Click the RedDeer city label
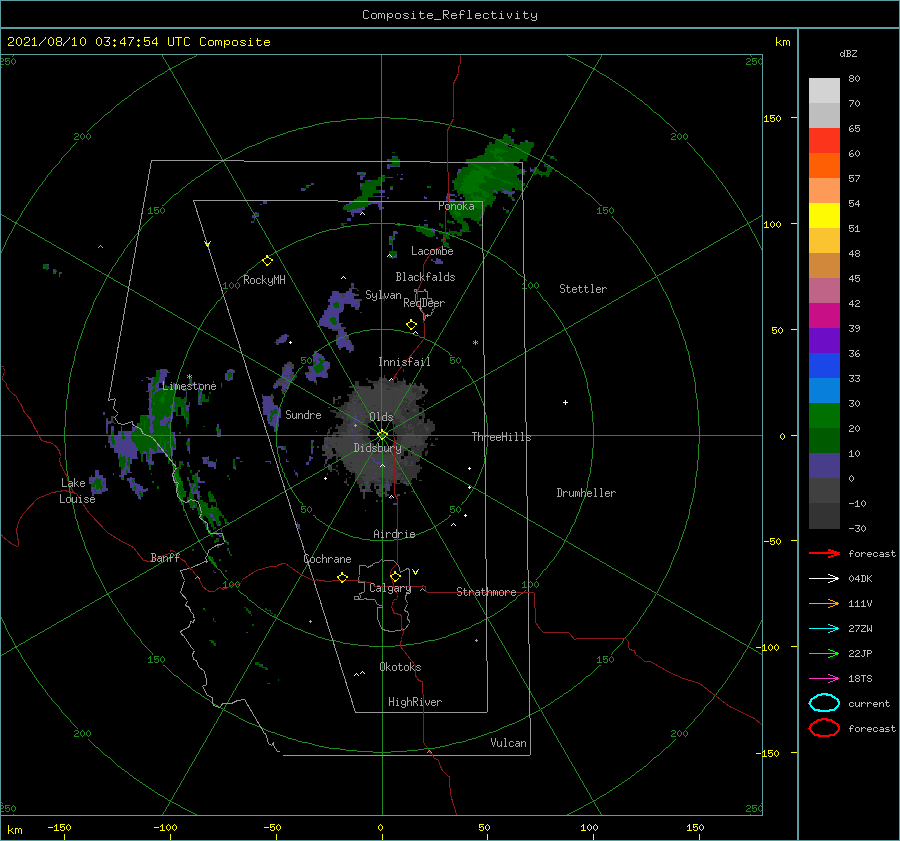 (x=424, y=303)
